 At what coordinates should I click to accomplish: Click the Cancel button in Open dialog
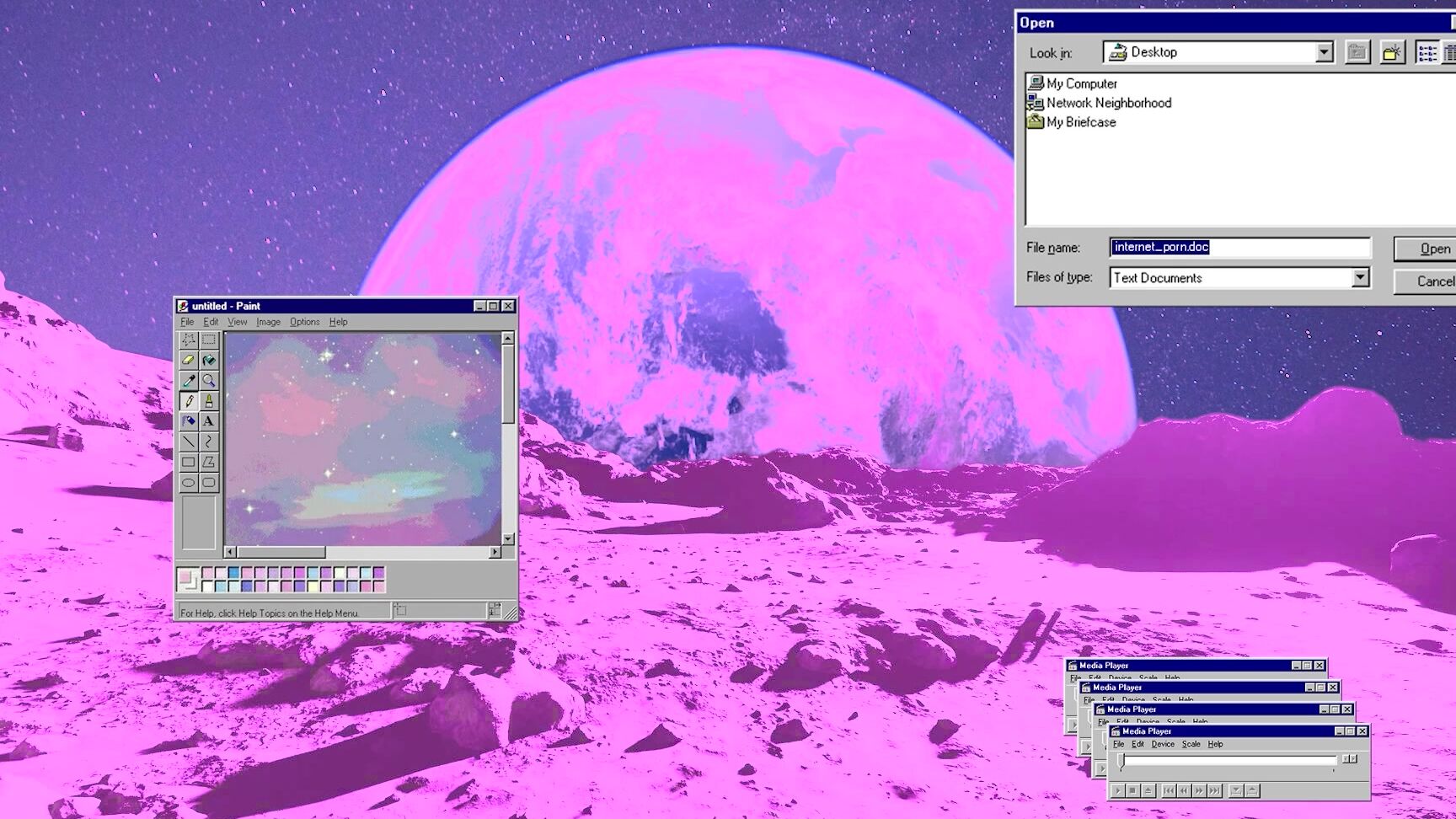(x=1433, y=281)
